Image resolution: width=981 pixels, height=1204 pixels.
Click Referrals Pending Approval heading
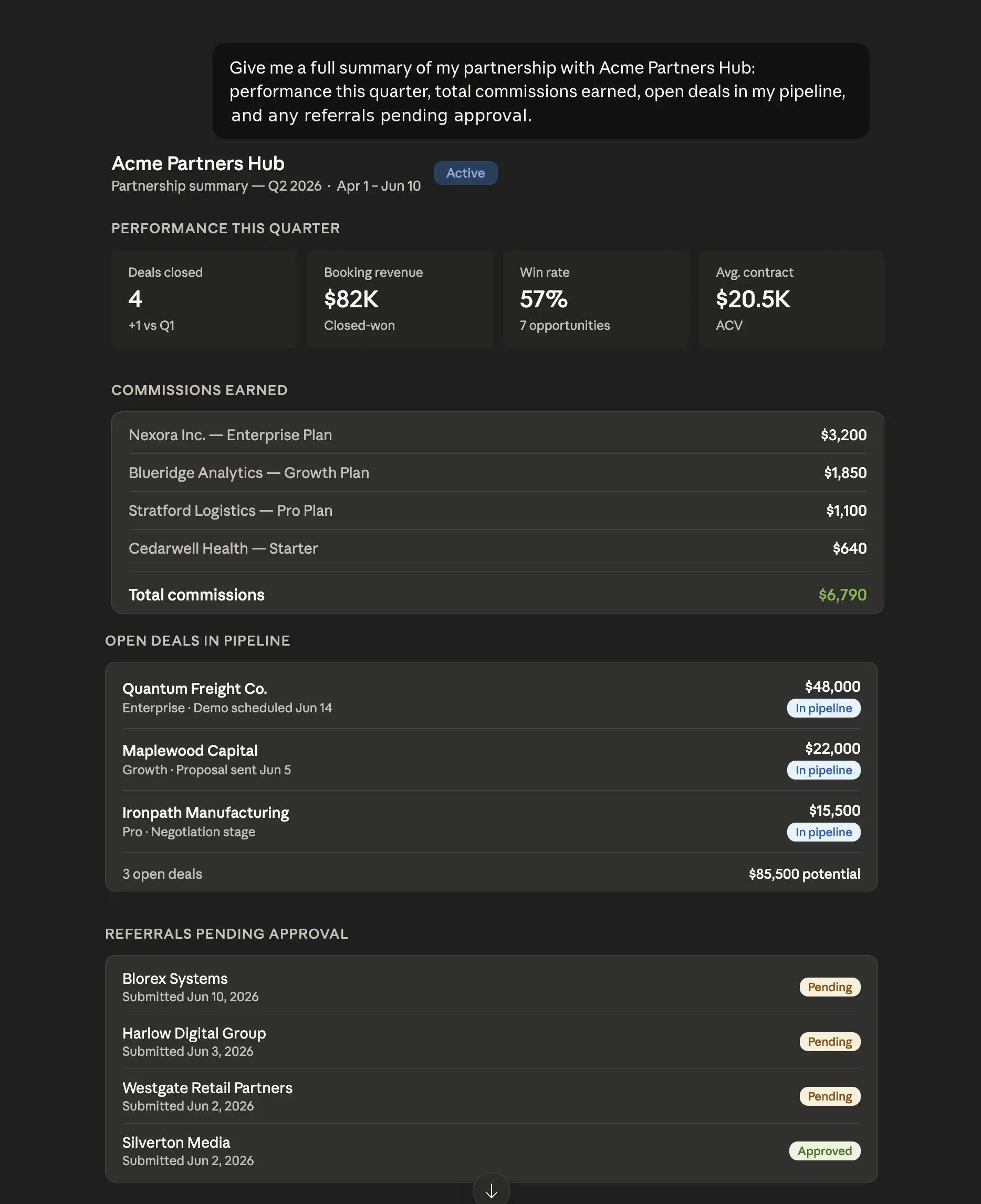[x=226, y=934]
